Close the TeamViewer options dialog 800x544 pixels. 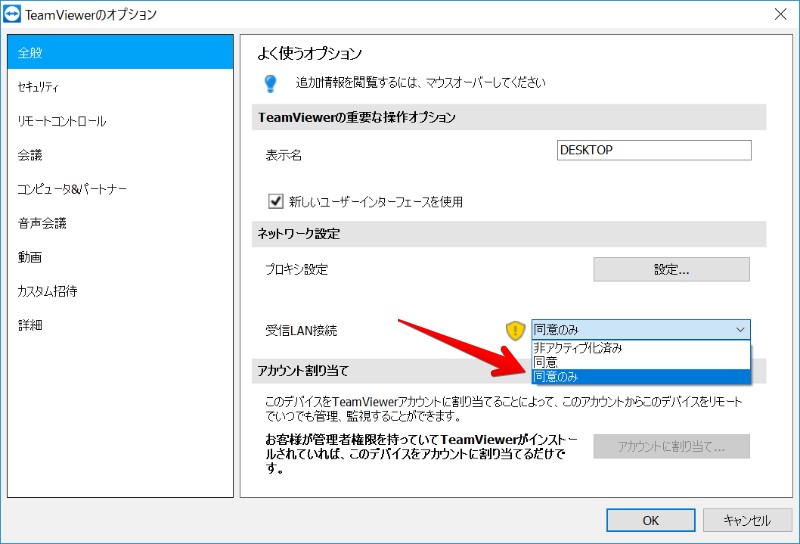pos(781,14)
